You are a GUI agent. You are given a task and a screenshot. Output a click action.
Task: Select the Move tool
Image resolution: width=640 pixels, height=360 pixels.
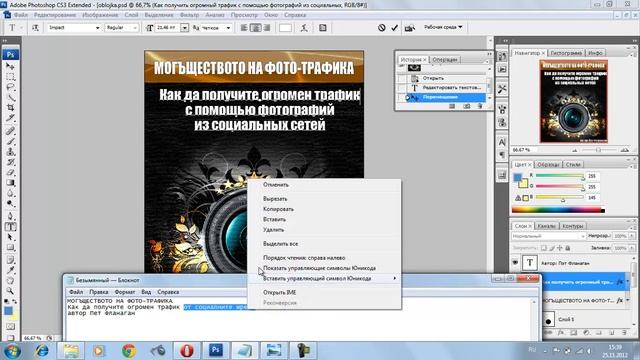coord(11,66)
